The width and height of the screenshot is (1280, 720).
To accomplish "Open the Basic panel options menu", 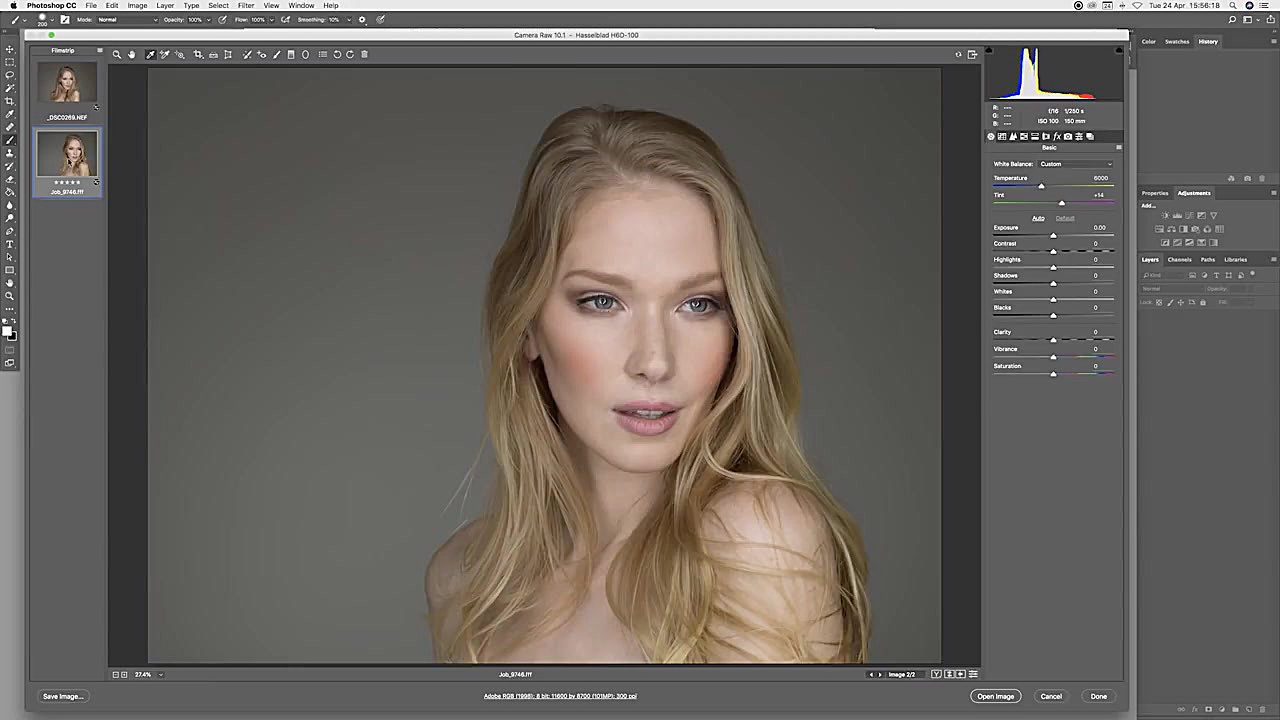I will pyautogui.click(x=1118, y=148).
